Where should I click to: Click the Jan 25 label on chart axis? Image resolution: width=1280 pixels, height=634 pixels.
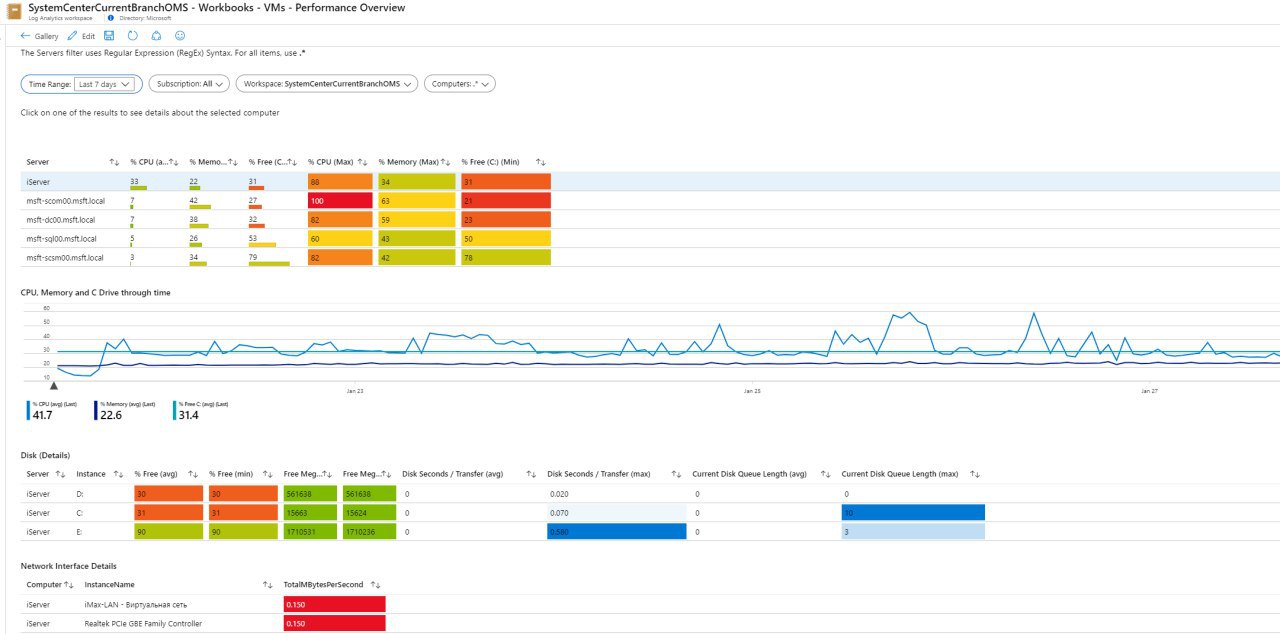coord(752,392)
